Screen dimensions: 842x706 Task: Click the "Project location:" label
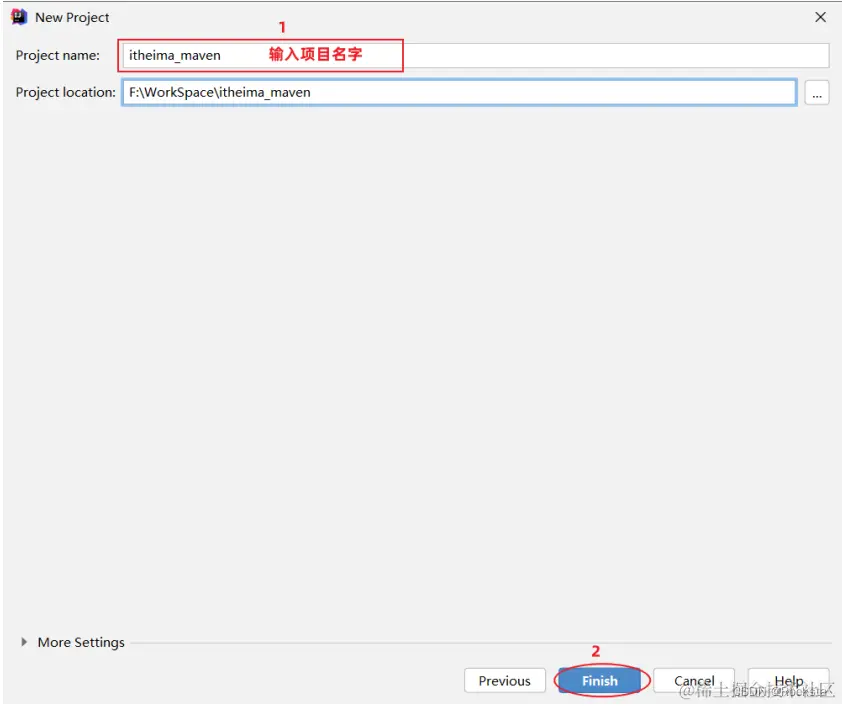point(66,92)
